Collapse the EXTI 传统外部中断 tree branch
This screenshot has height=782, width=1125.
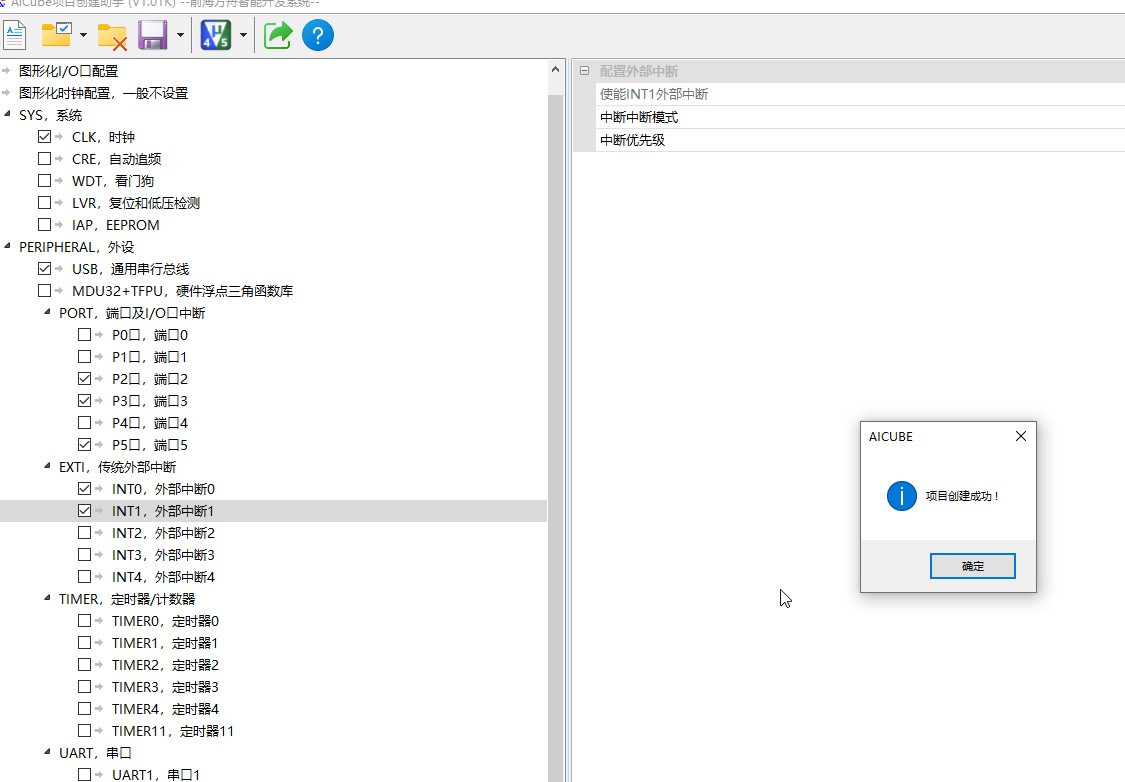point(45,466)
